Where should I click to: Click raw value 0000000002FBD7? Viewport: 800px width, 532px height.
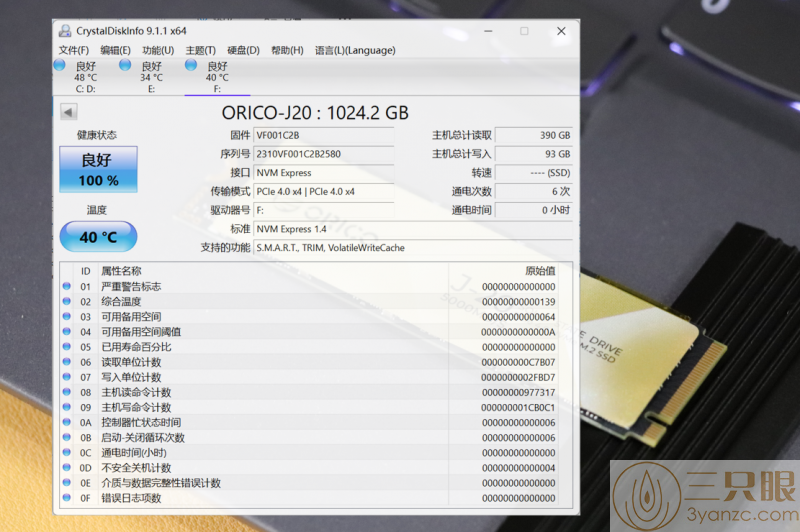tap(518, 377)
